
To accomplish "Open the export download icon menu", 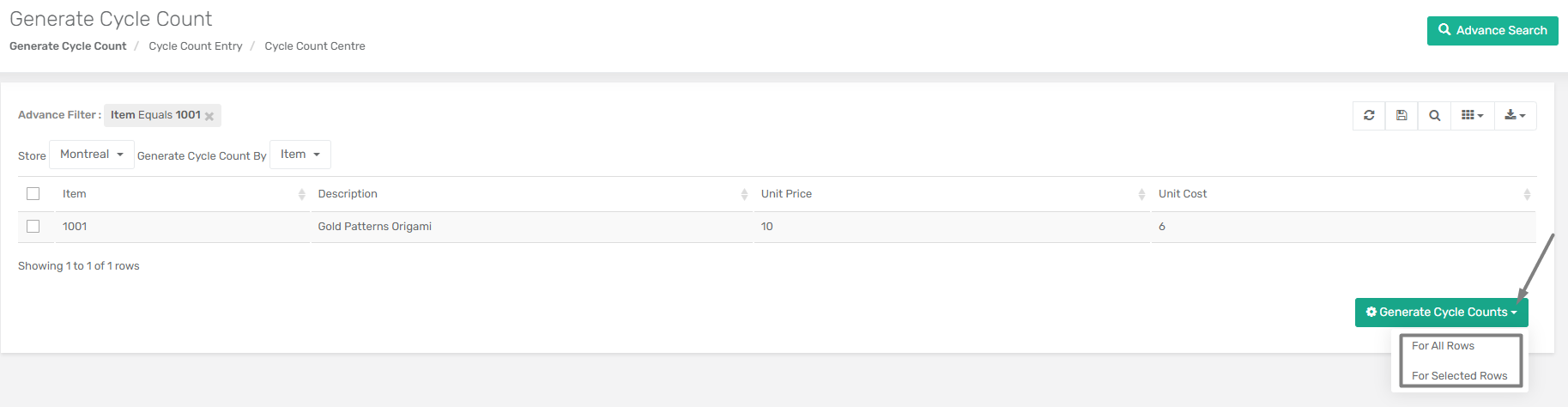I will click(1515, 115).
